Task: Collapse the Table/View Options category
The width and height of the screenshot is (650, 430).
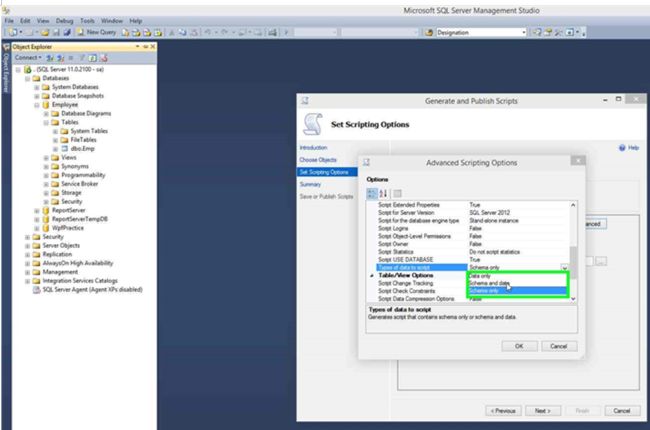Action: click(371, 276)
